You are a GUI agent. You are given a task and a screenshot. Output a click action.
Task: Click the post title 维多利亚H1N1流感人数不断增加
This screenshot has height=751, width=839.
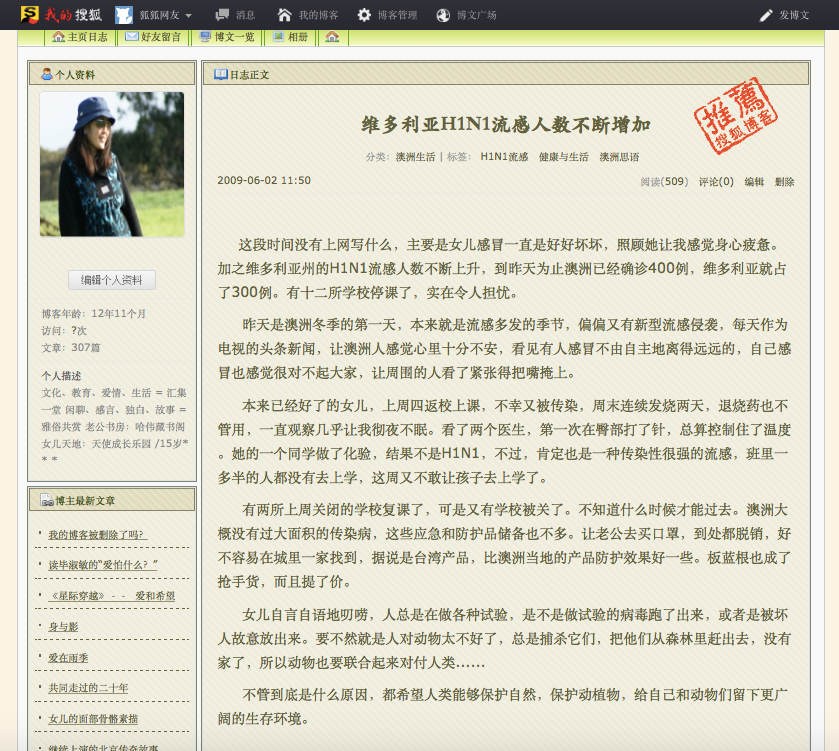506,125
